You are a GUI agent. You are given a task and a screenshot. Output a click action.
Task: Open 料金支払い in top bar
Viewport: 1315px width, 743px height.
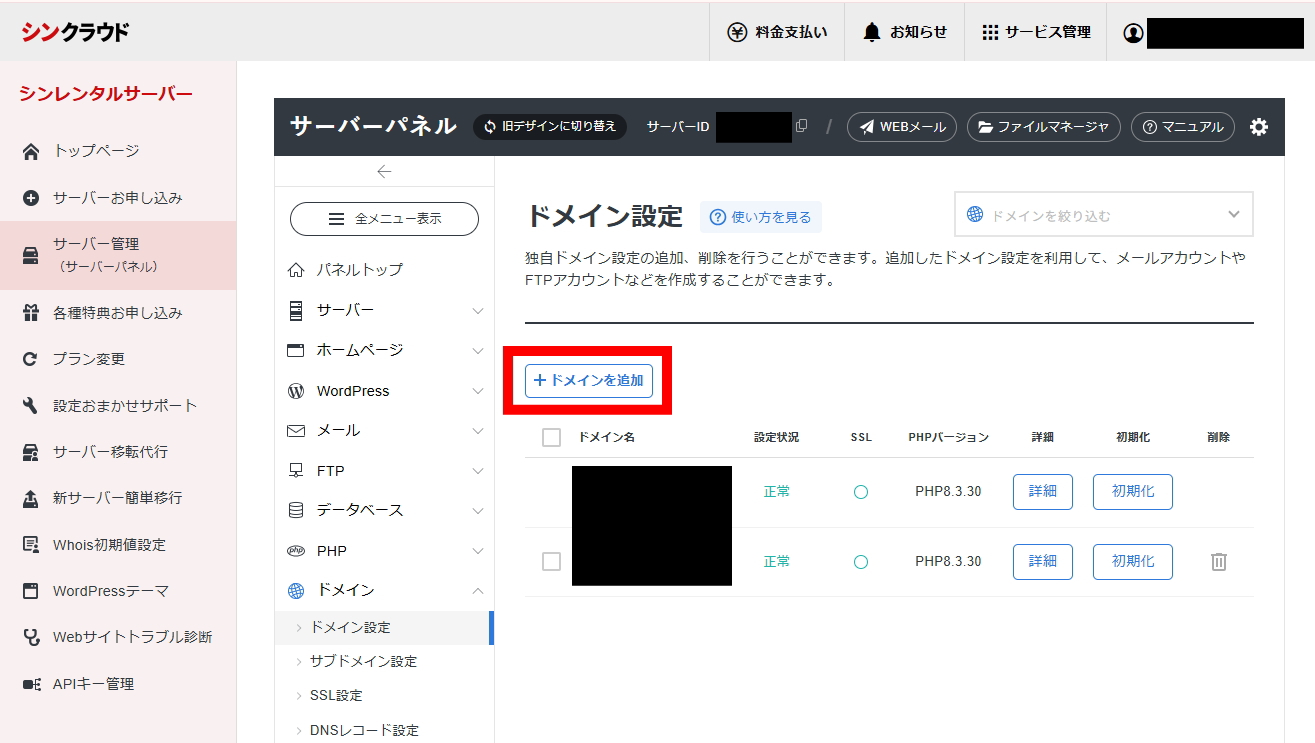[777, 32]
